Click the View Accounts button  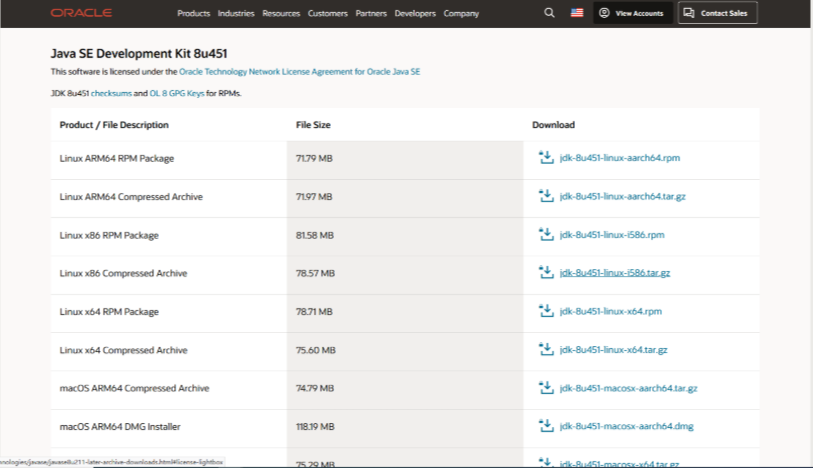pos(633,13)
